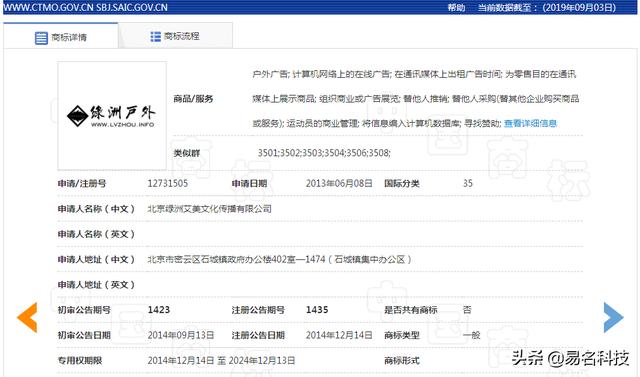Click the 注册公告期号 label
640x377 pixels.
coord(258,310)
